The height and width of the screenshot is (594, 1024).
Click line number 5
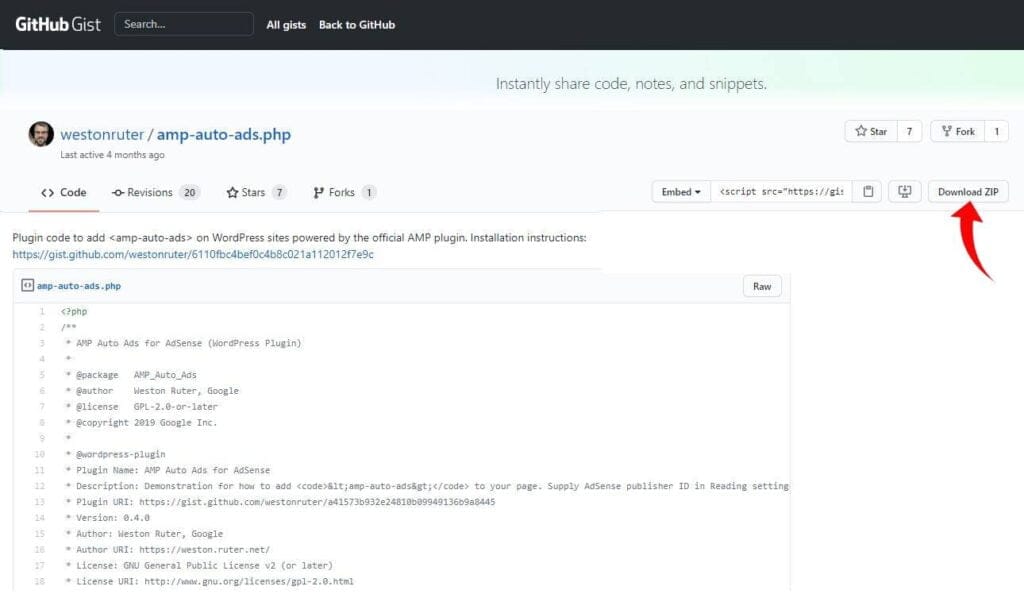click(x=42, y=375)
